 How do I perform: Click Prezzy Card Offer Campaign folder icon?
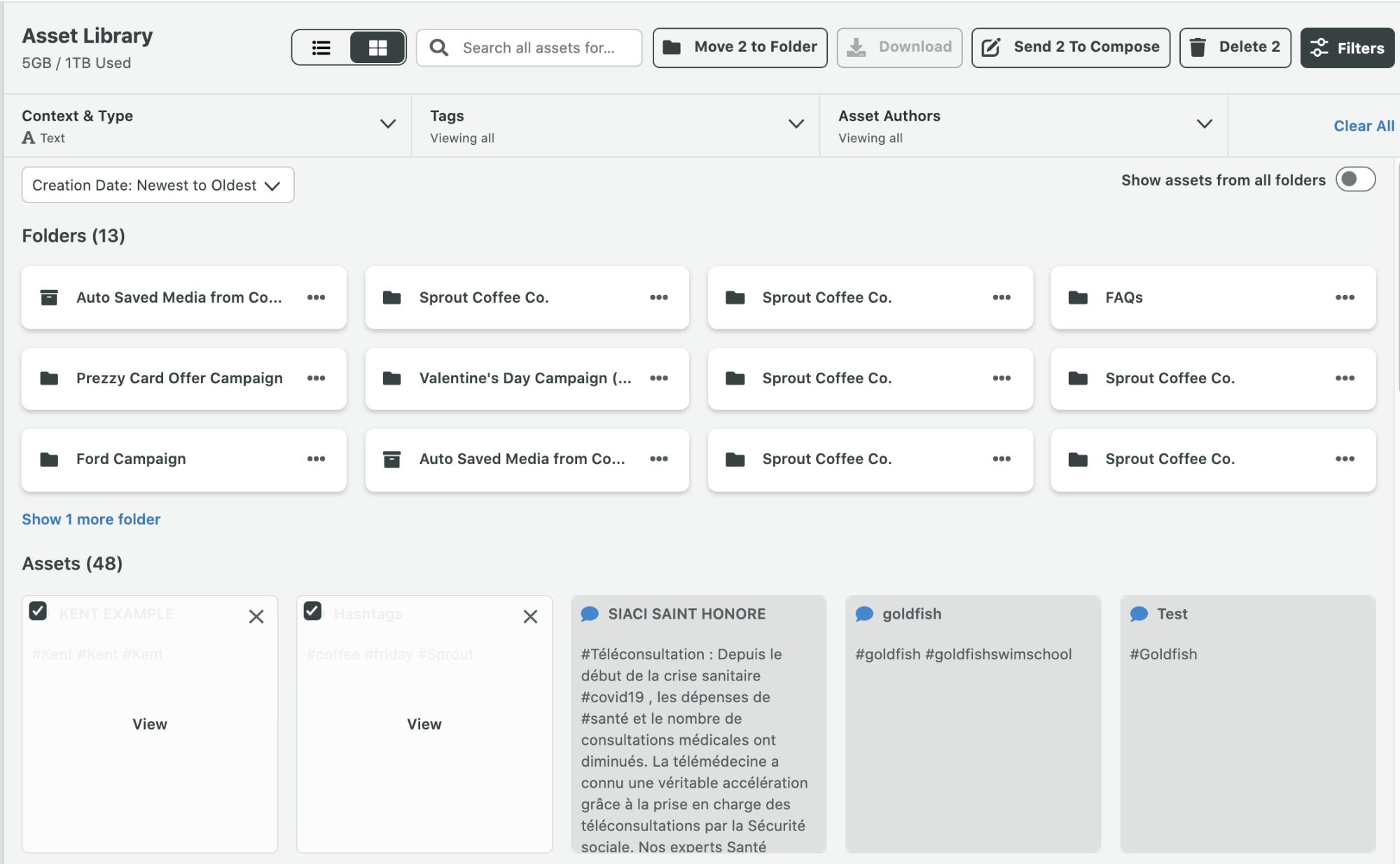click(x=49, y=378)
